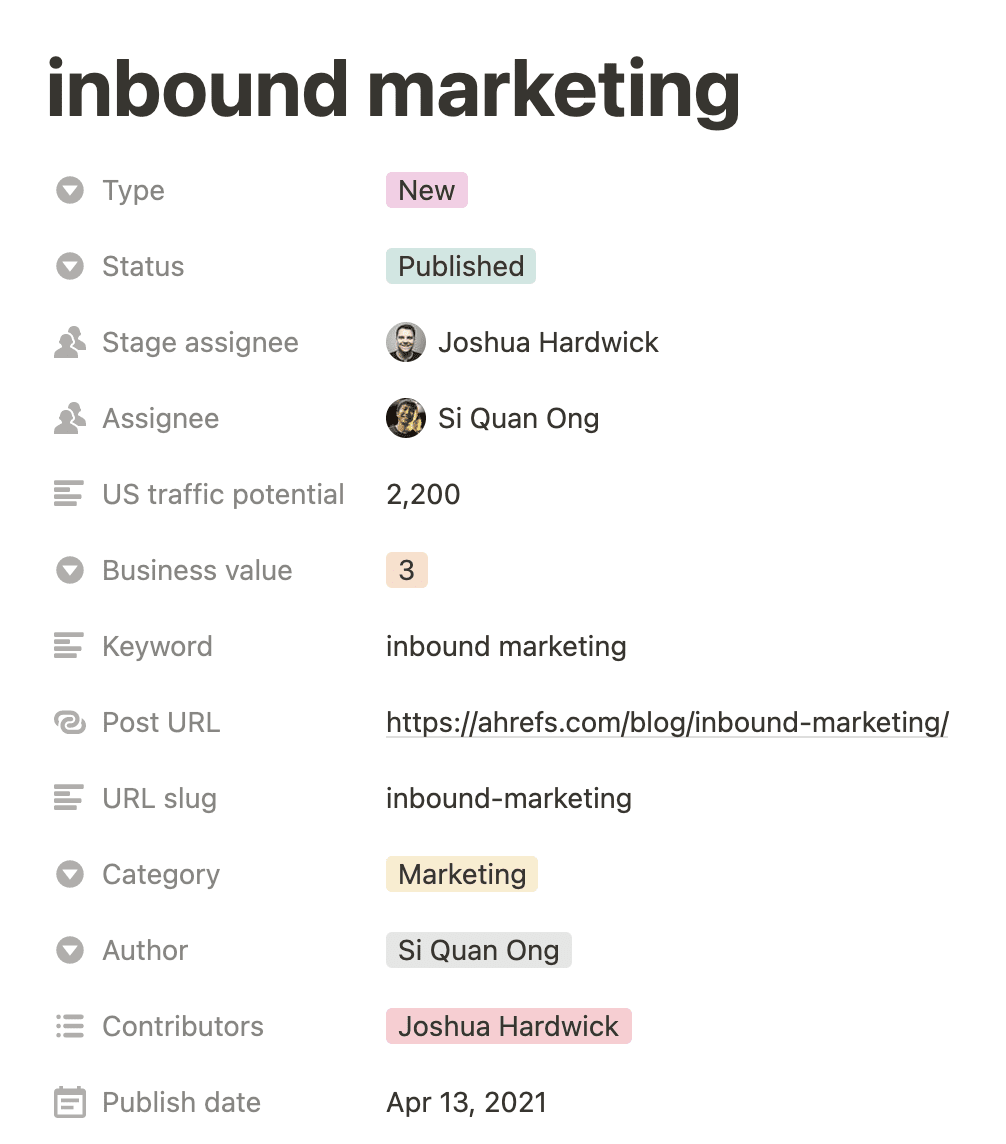Click the Assignee people icon
Screen dimensions: 1006x1144
click(x=68, y=418)
